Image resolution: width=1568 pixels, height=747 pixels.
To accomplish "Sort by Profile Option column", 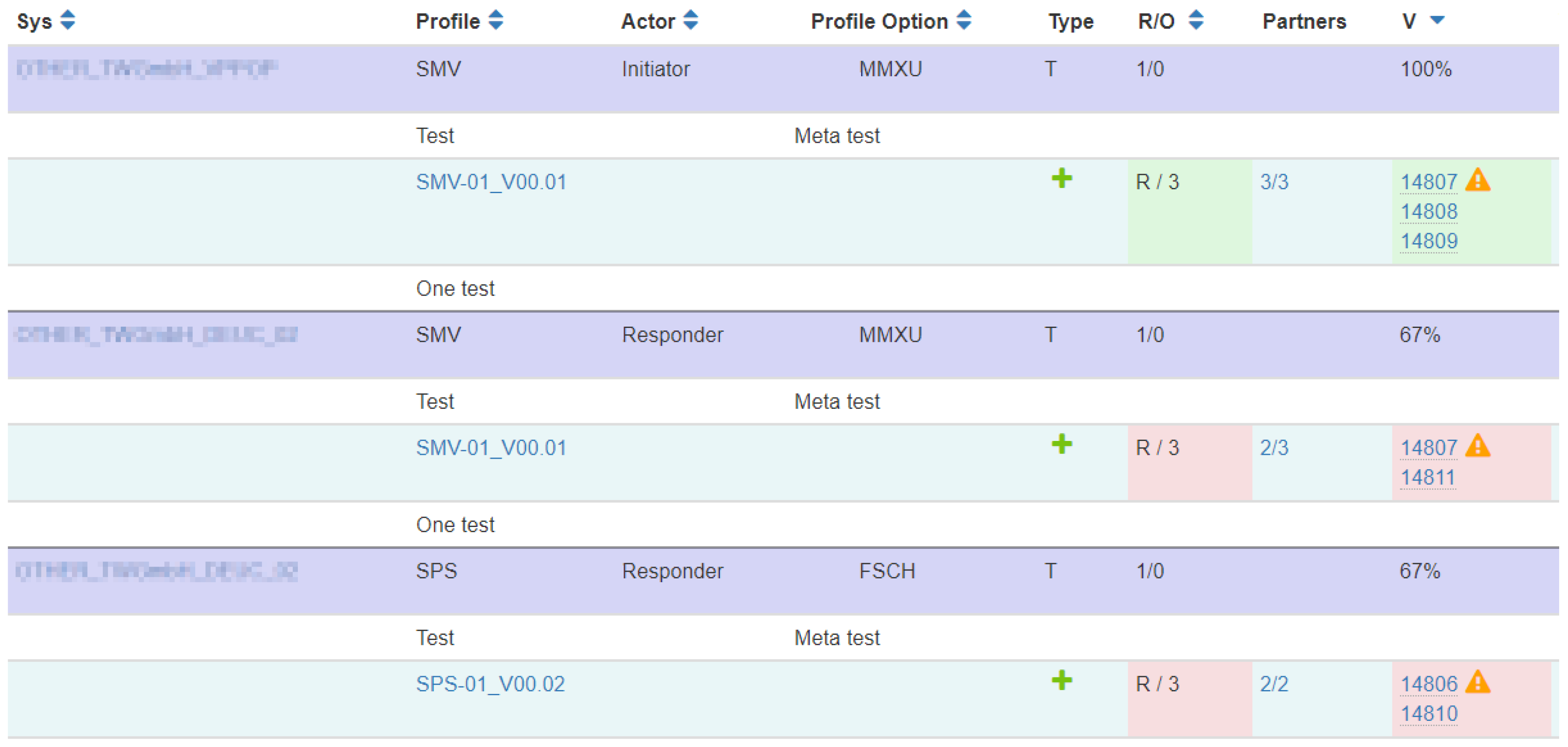I will pos(963,20).
